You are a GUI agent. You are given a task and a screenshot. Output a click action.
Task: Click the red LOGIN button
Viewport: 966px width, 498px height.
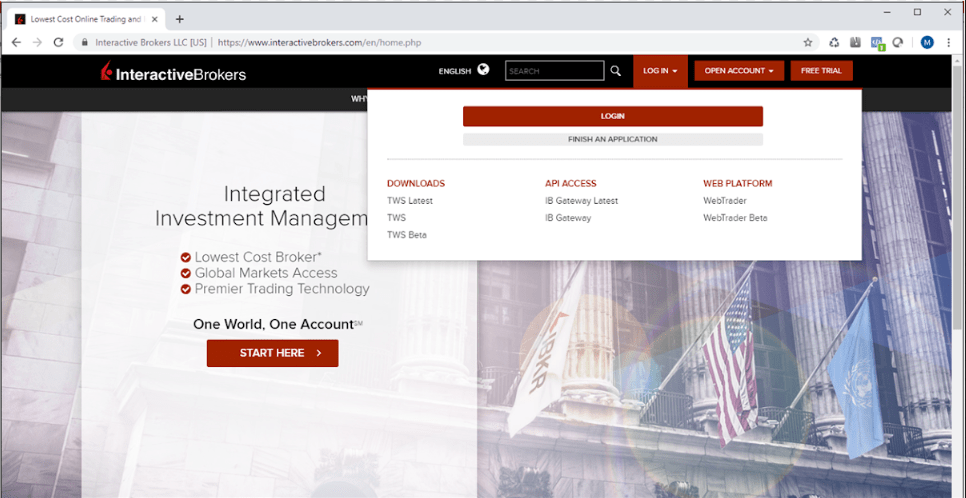point(613,116)
